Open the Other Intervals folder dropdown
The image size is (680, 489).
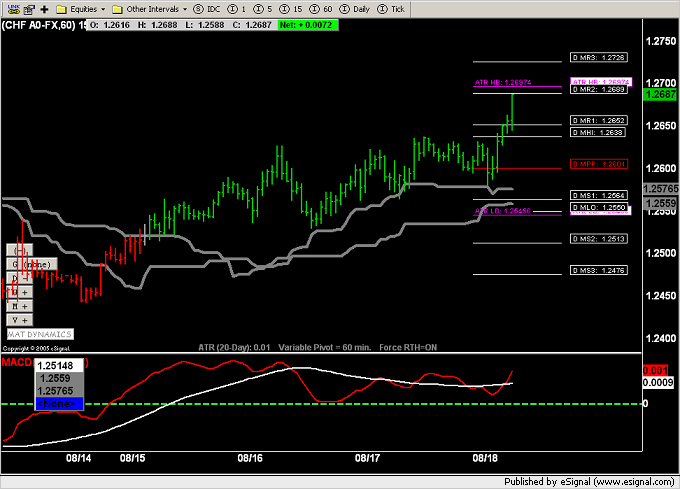pos(150,9)
